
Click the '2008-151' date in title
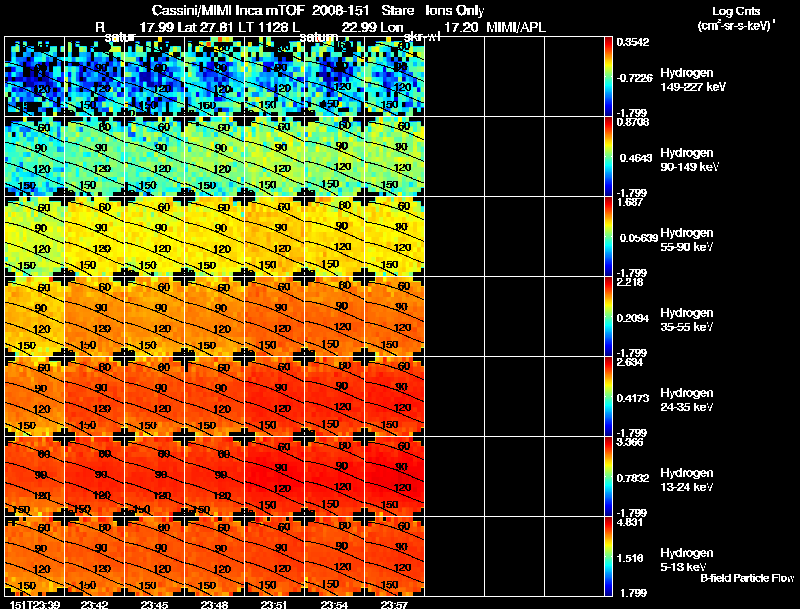tap(340, 11)
